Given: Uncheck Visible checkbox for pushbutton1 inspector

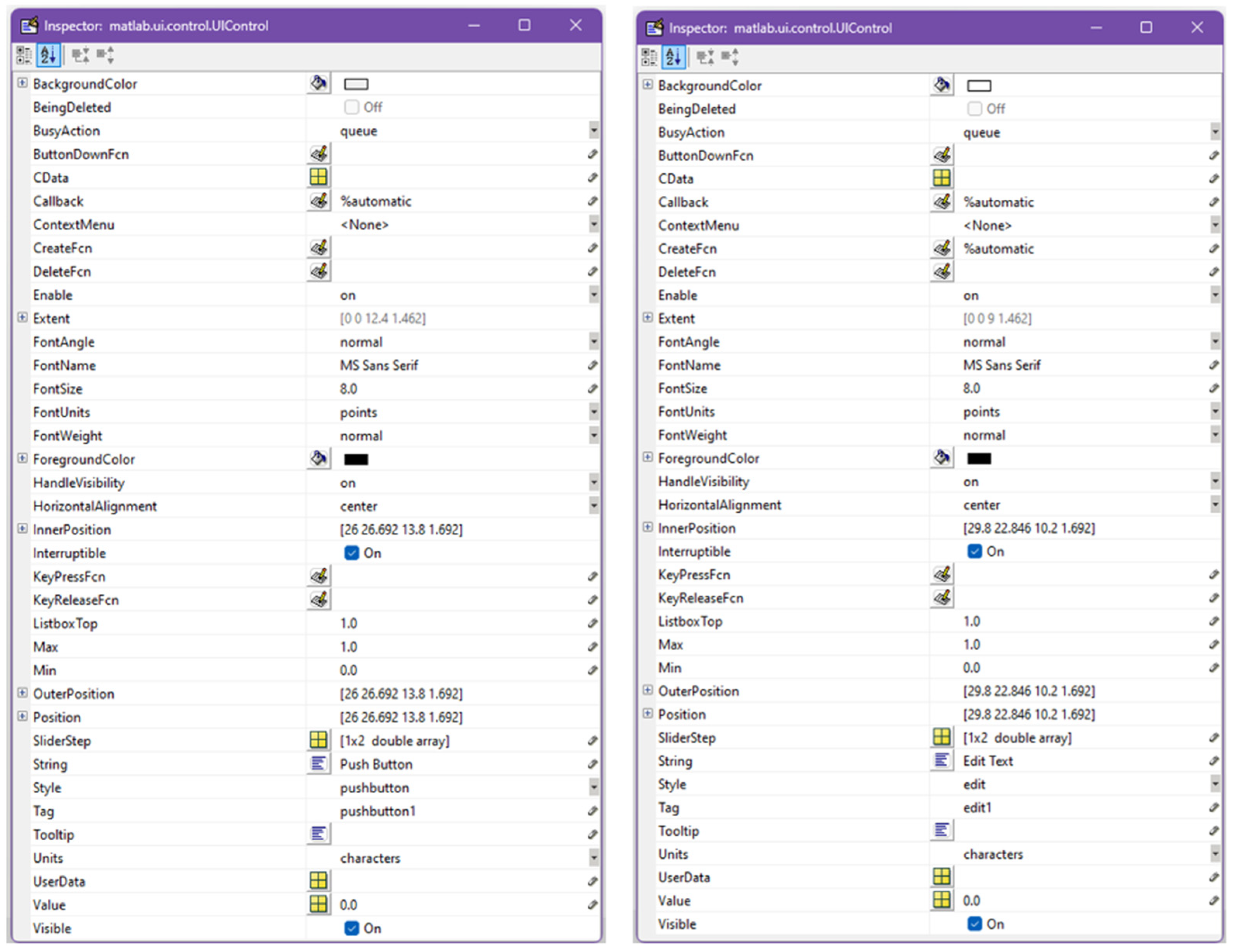Looking at the screenshot, I should point(351,928).
